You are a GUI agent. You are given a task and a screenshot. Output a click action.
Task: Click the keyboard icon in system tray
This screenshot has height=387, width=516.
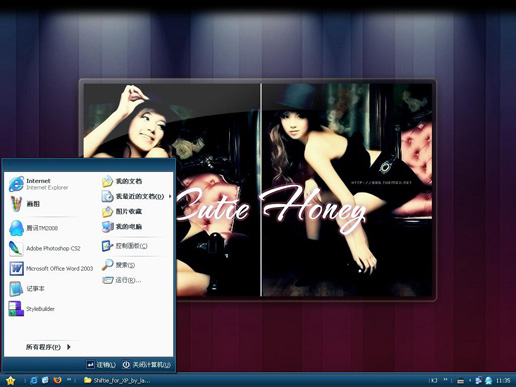[460, 381]
